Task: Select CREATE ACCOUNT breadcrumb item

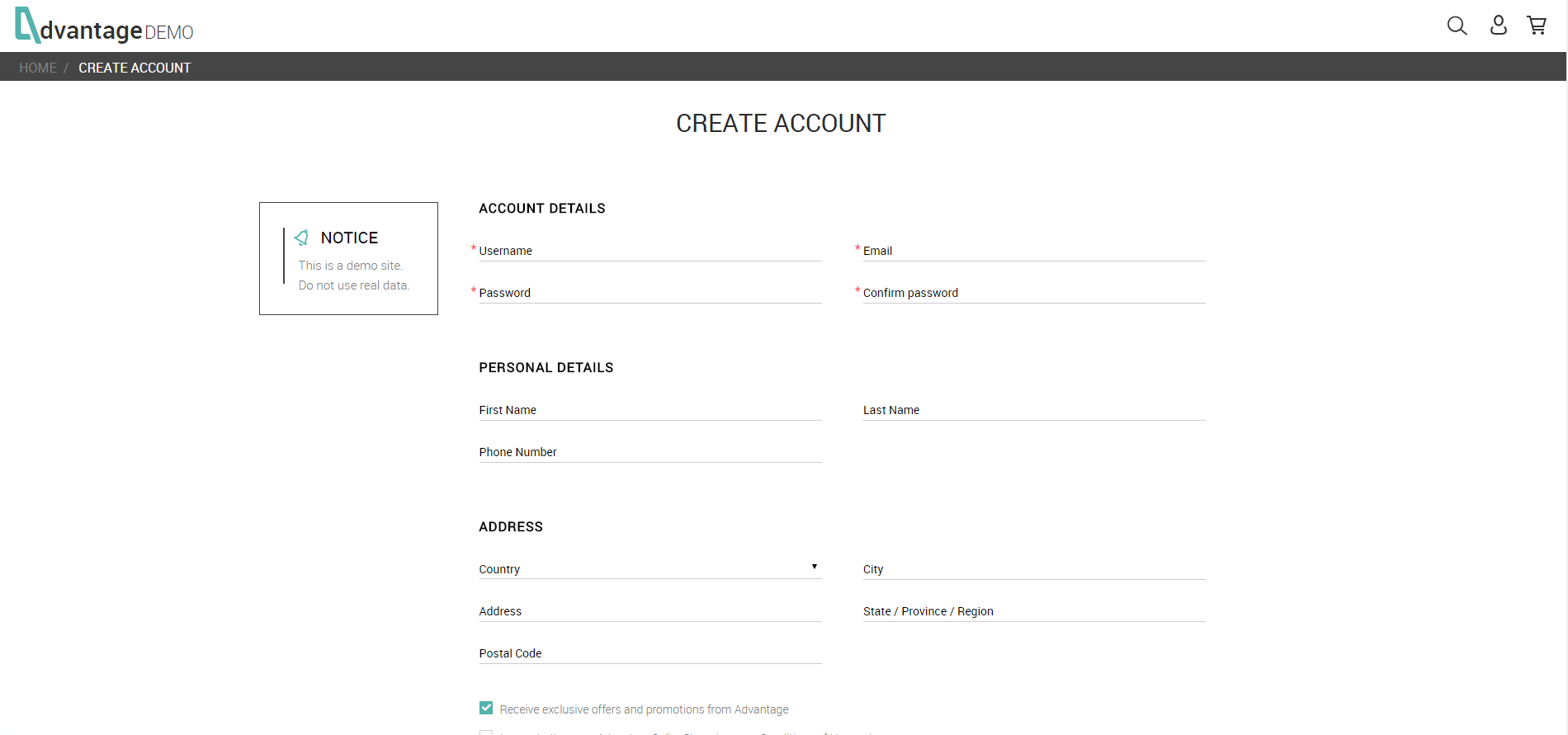Action: pyautogui.click(x=135, y=68)
